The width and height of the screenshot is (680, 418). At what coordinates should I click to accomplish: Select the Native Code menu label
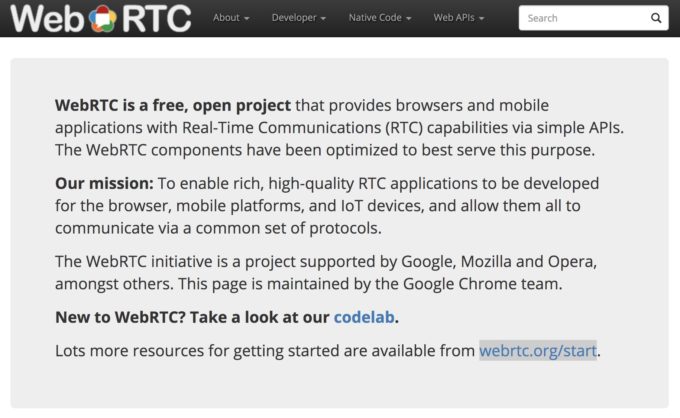[x=375, y=18]
